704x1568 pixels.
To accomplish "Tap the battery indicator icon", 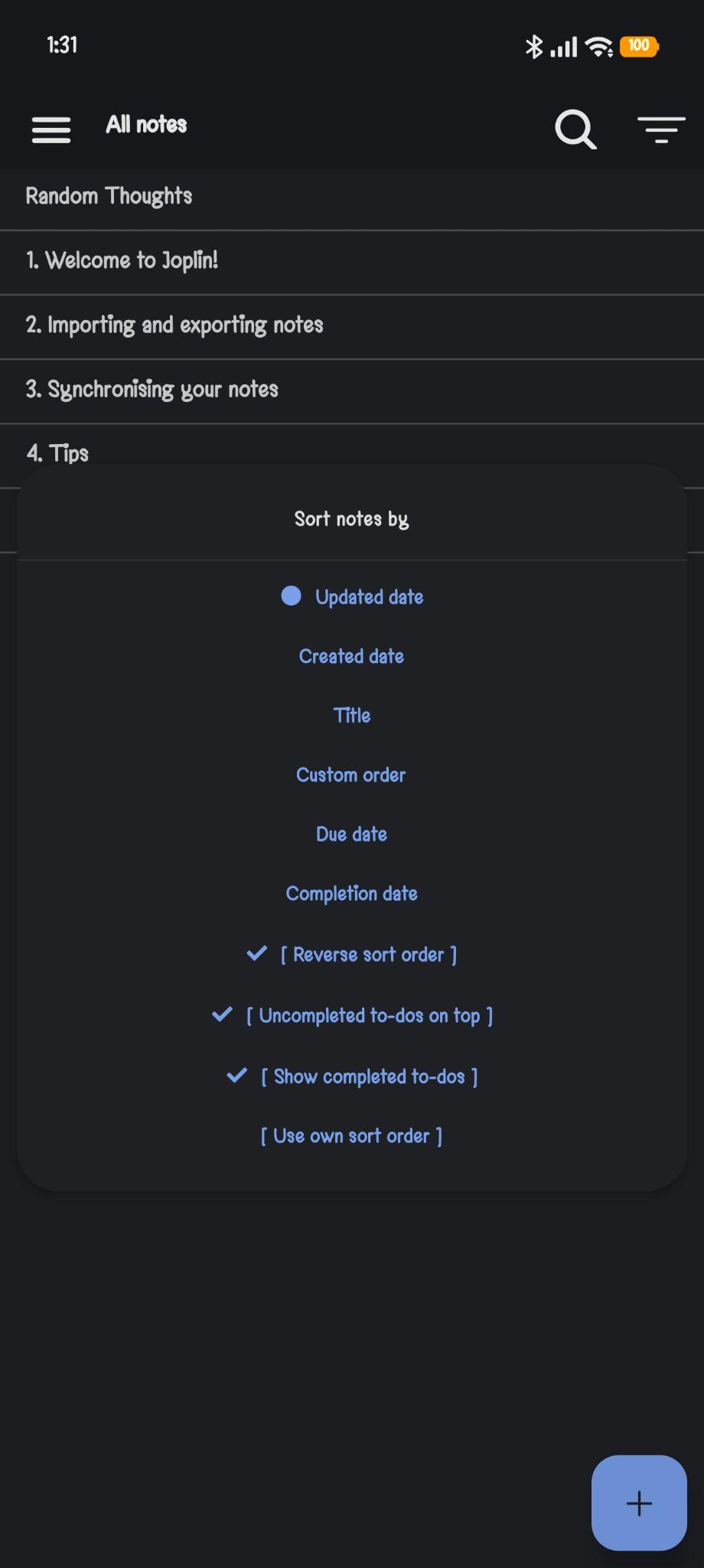I will [x=640, y=46].
